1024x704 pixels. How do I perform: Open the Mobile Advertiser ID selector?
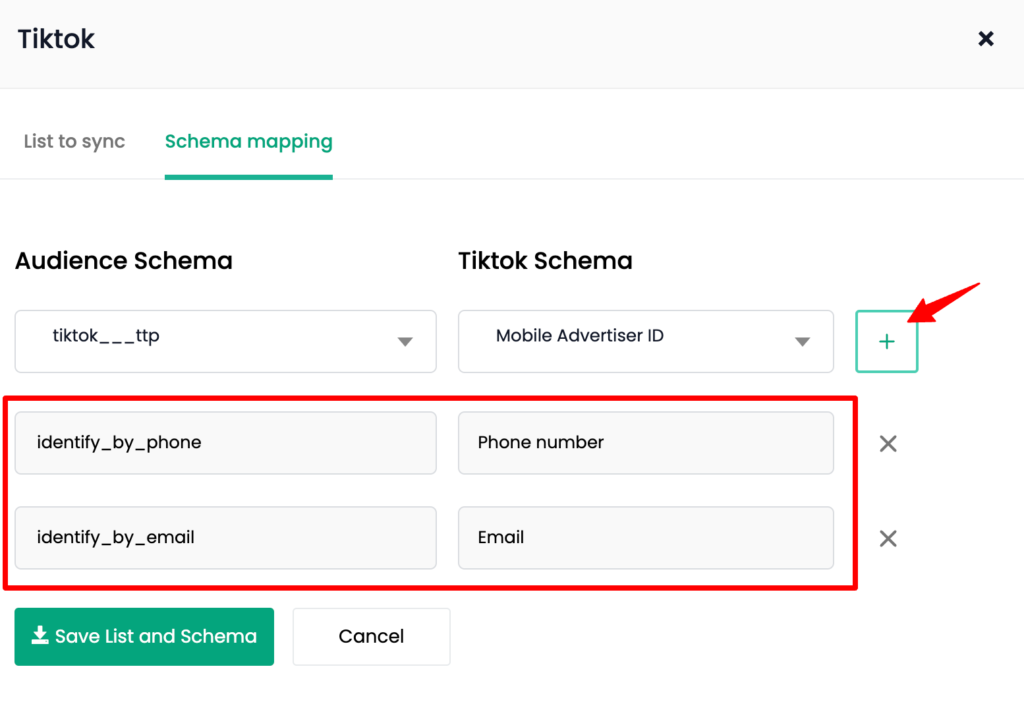[645, 342]
